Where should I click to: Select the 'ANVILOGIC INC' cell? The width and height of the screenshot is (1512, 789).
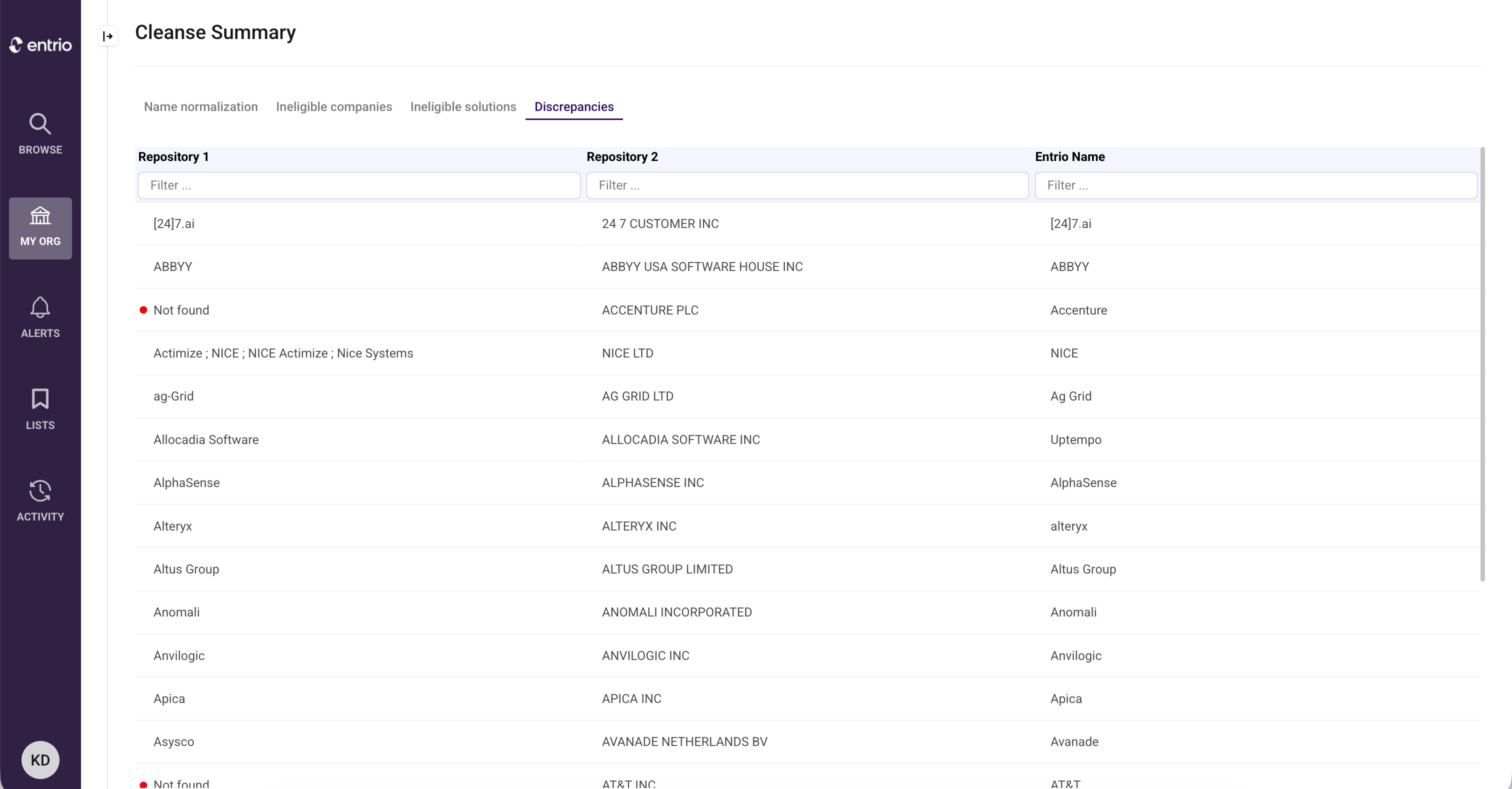click(x=645, y=655)
